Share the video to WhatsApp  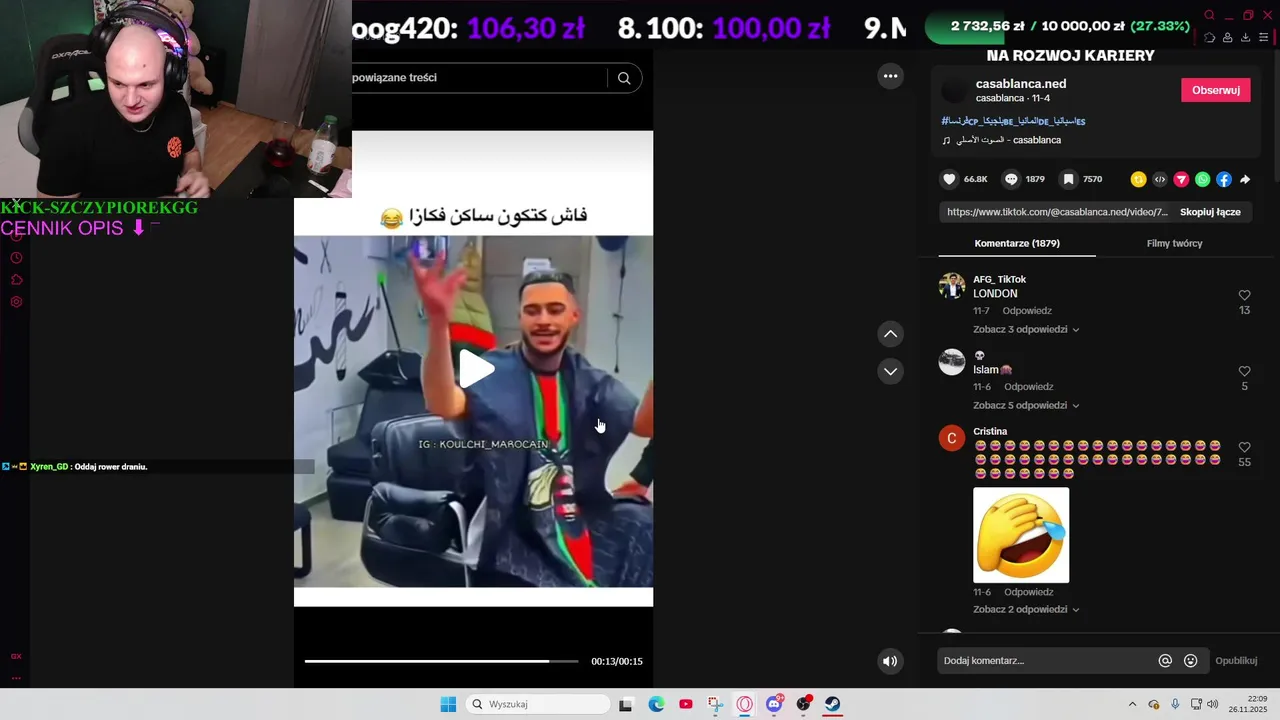point(1202,179)
